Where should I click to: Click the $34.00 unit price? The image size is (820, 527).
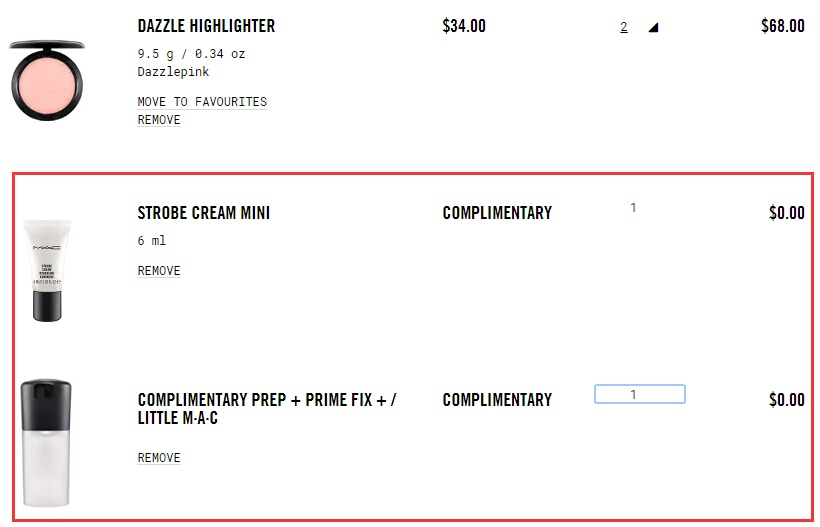pos(464,26)
